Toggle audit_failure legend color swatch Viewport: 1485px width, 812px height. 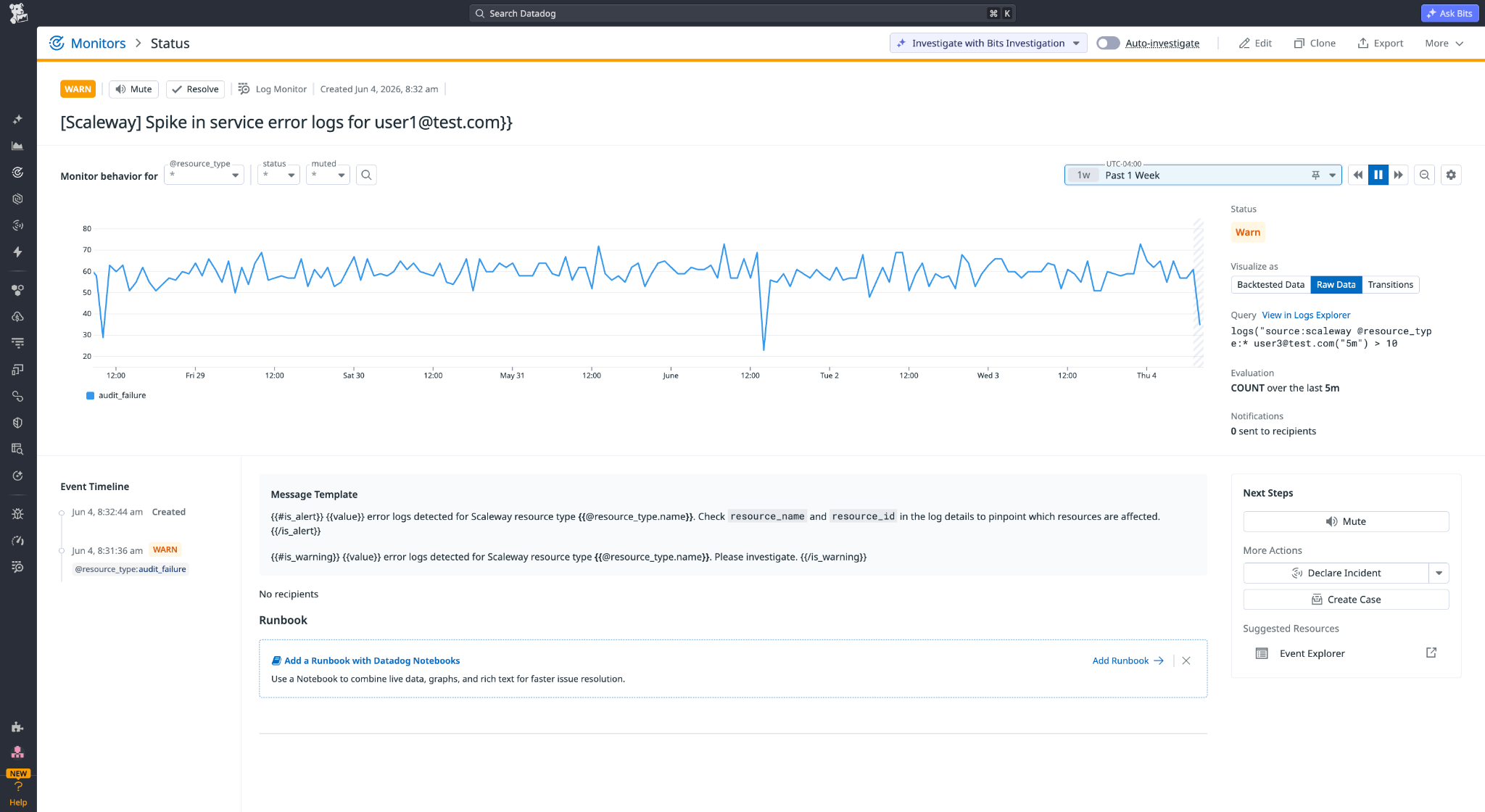[90, 395]
